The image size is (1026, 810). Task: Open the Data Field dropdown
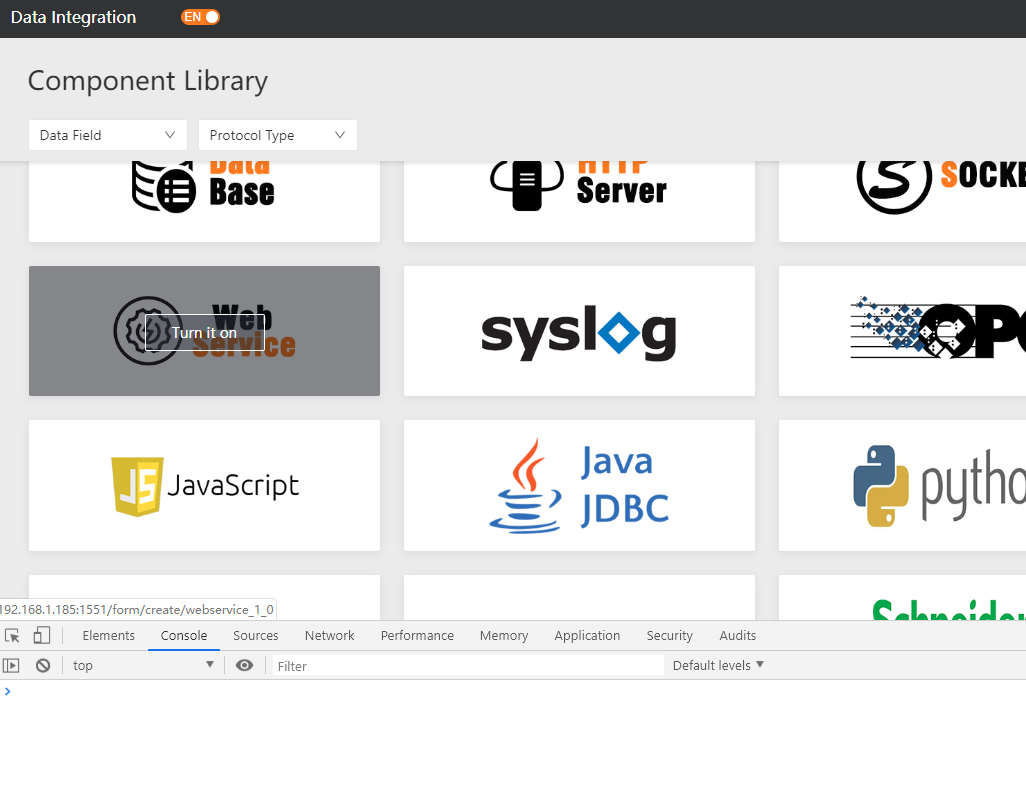108,135
